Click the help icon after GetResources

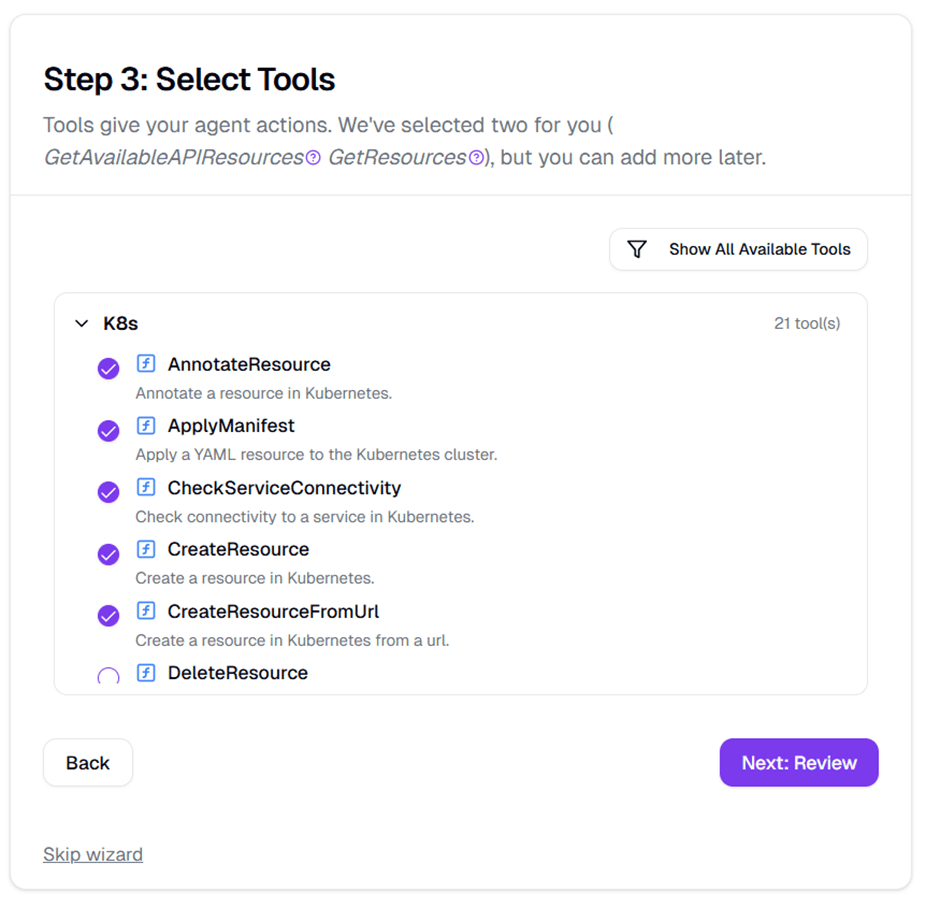[x=476, y=158]
